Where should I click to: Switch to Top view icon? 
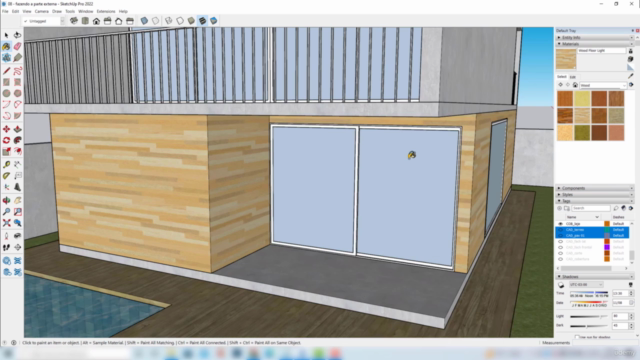(x=85, y=21)
